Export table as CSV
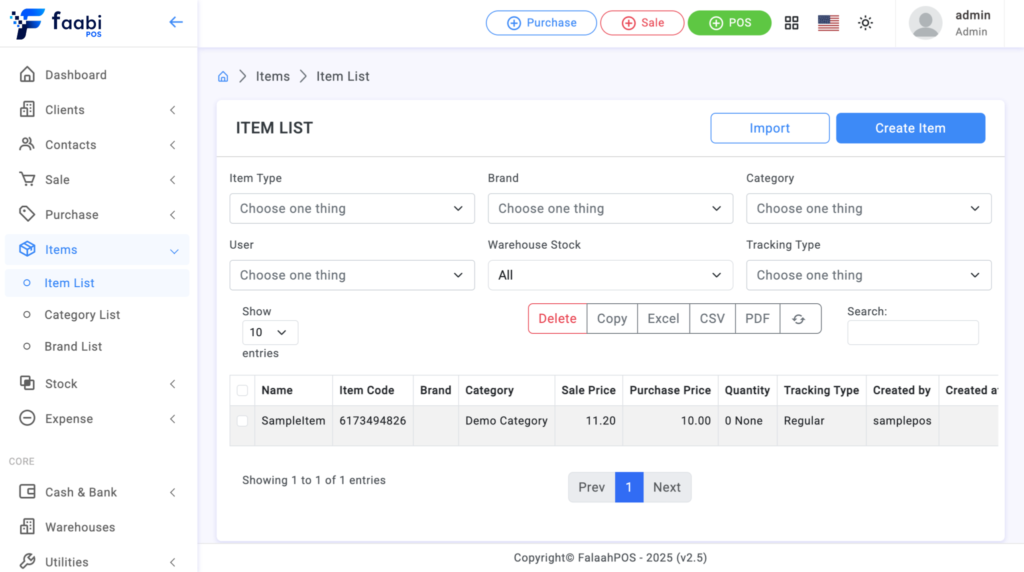Screen dimensions: 1024x572 click(x=712, y=319)
